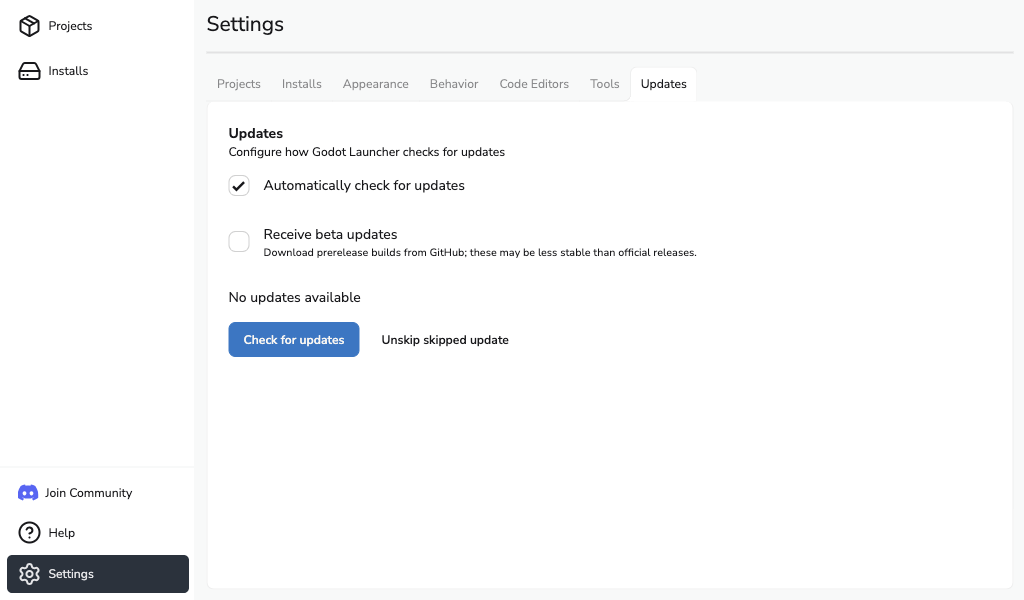Open the Help sidebar entry

97,533
